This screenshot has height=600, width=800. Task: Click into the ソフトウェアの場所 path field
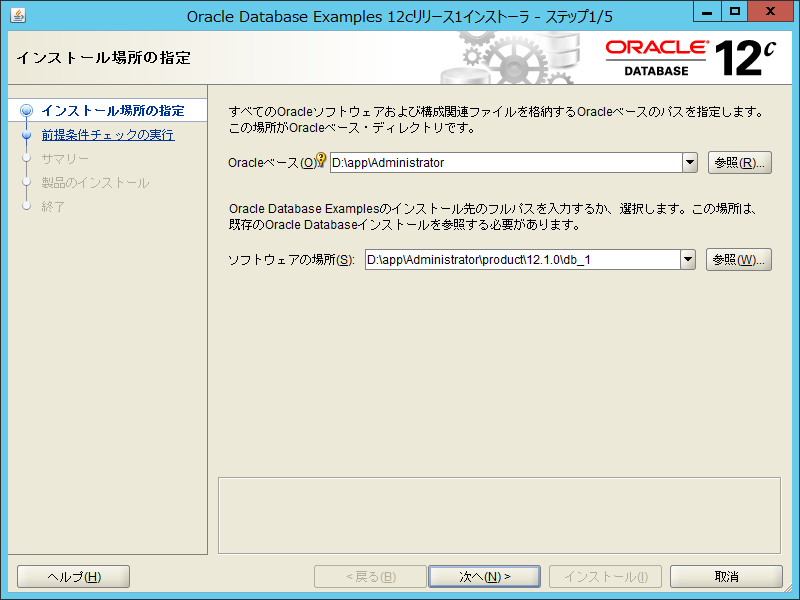[x=521, y=260]
